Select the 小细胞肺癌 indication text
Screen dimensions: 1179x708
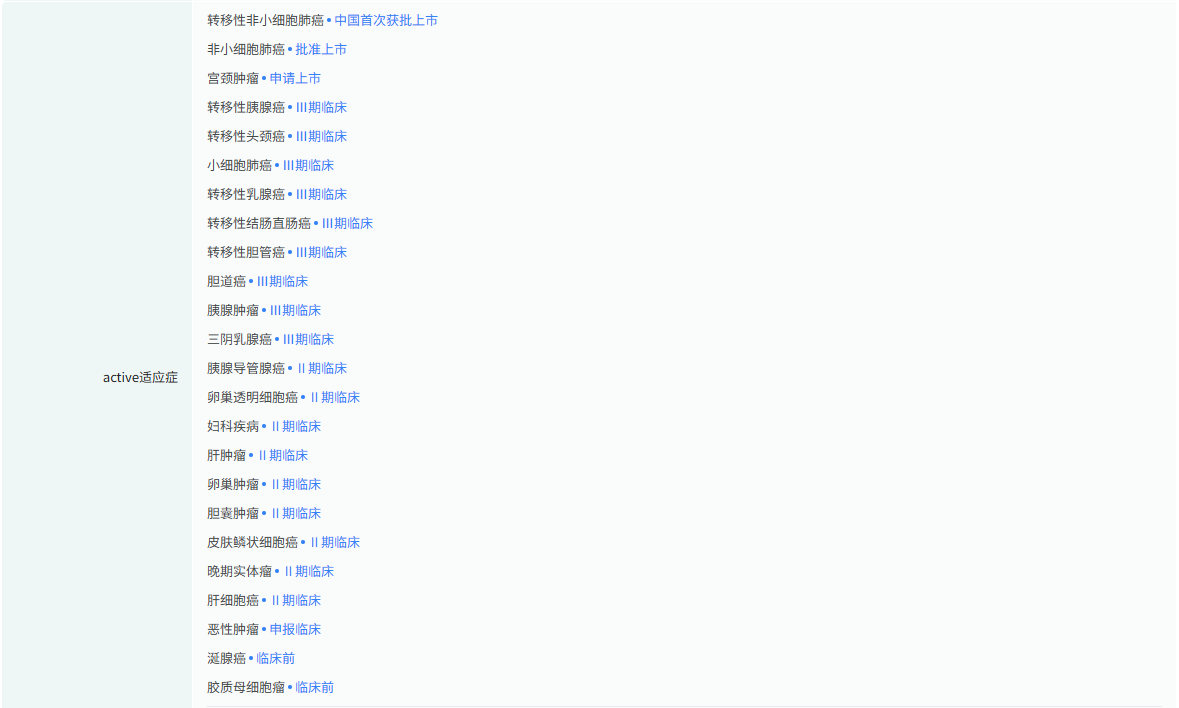(x=239, y=165)
